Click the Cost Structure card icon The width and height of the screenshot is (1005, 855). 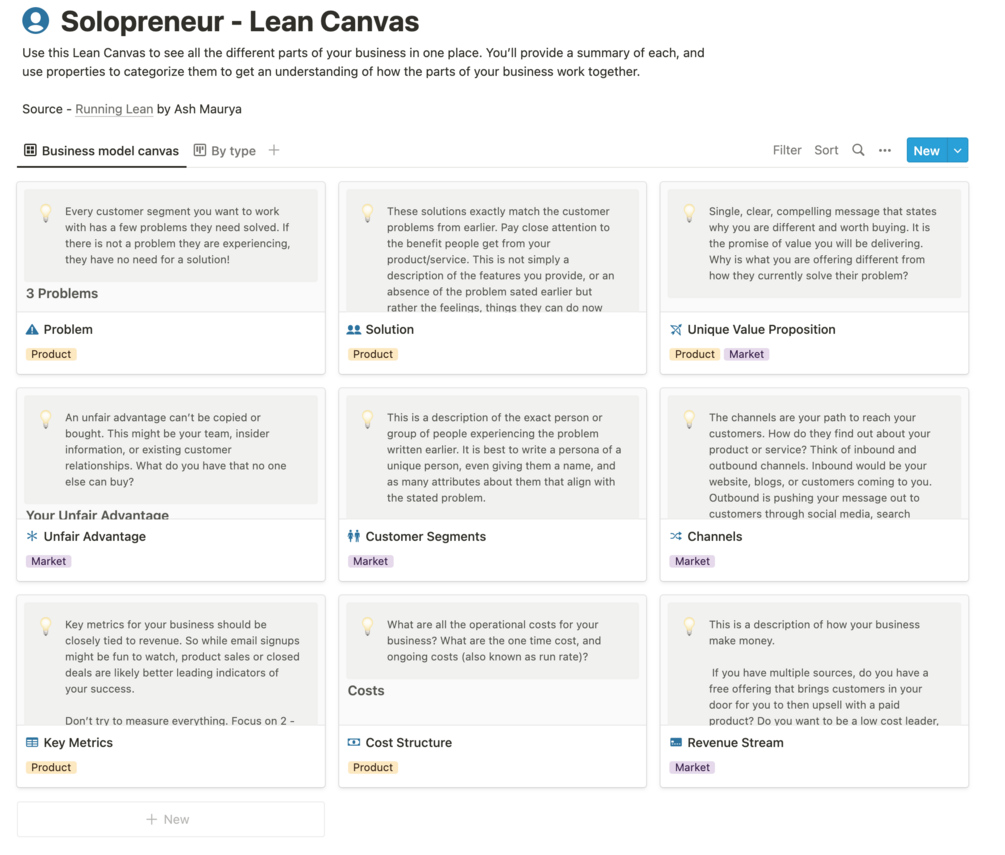[x=356, y=742]
